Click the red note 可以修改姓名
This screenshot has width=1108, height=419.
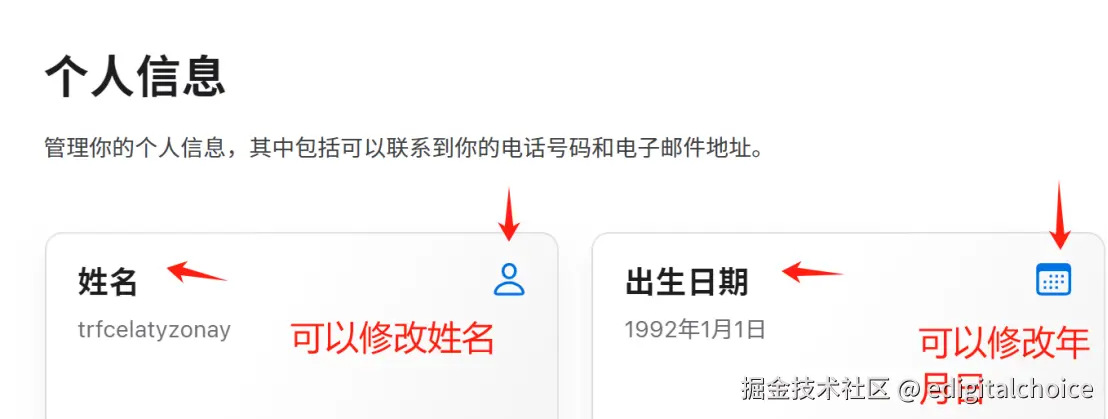393,339
